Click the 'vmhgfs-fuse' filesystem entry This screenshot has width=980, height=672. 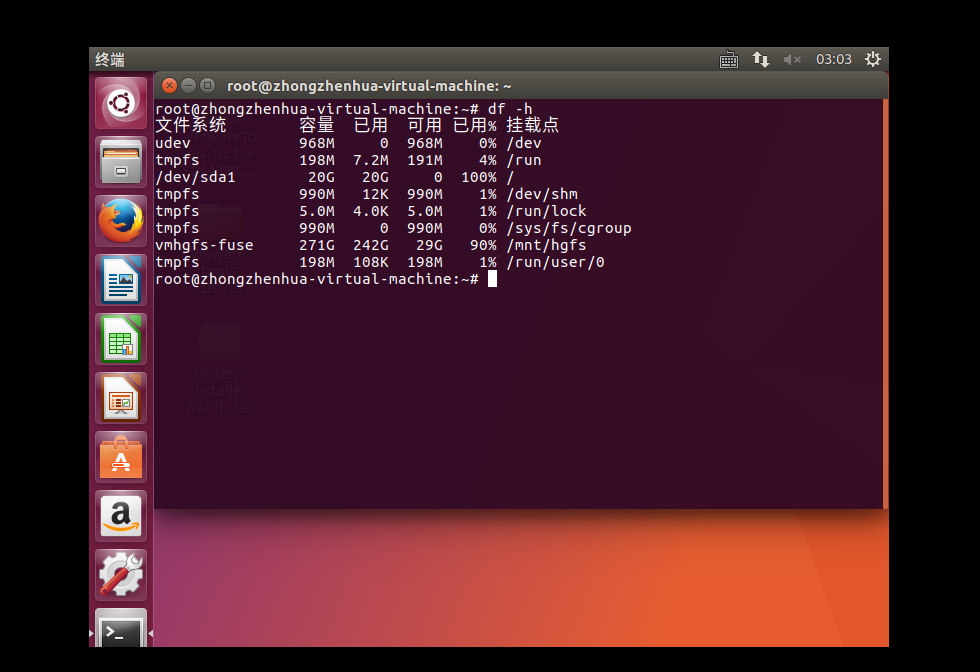coord(204,245)
